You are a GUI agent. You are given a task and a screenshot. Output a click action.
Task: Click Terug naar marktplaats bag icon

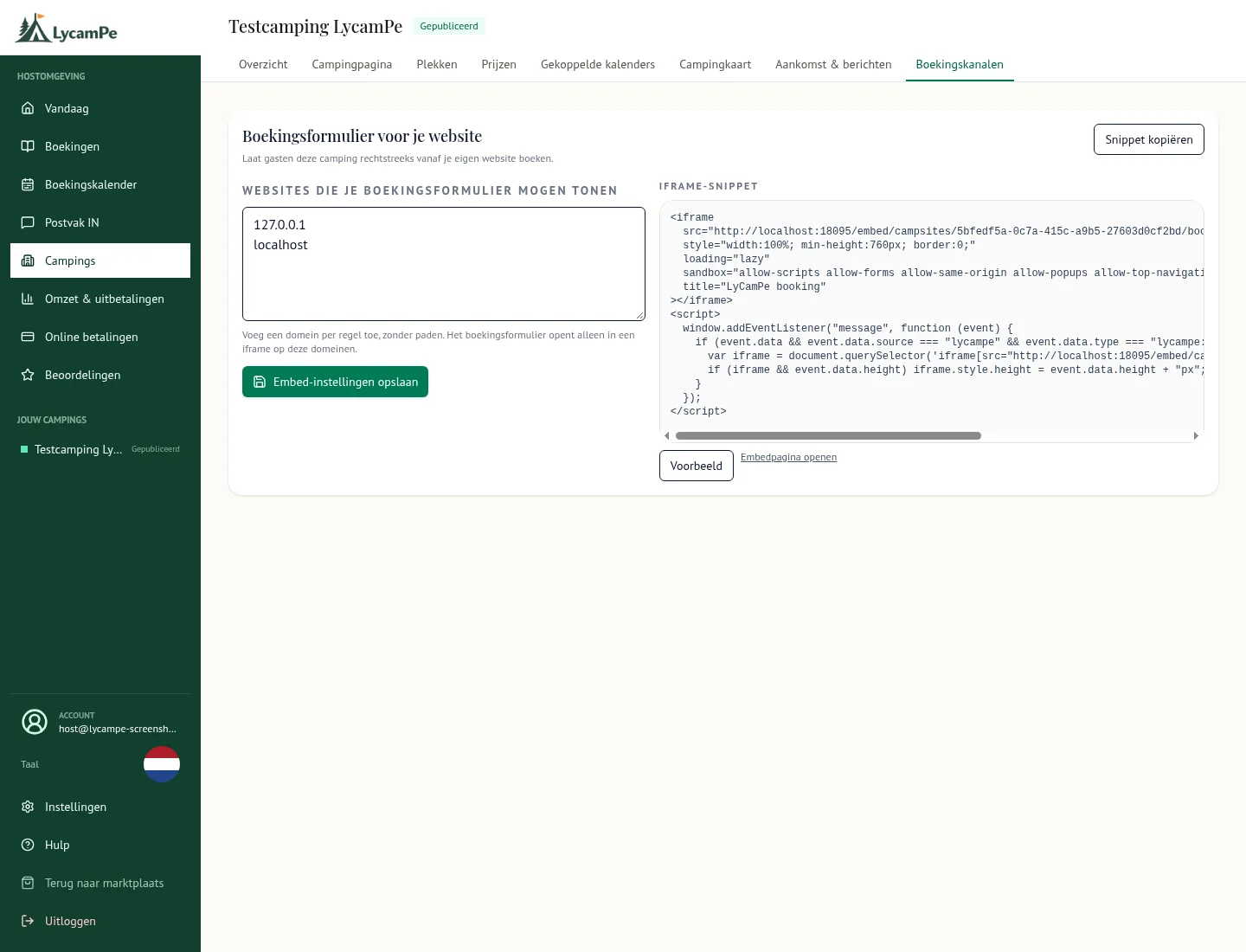[x=28, y=883]
